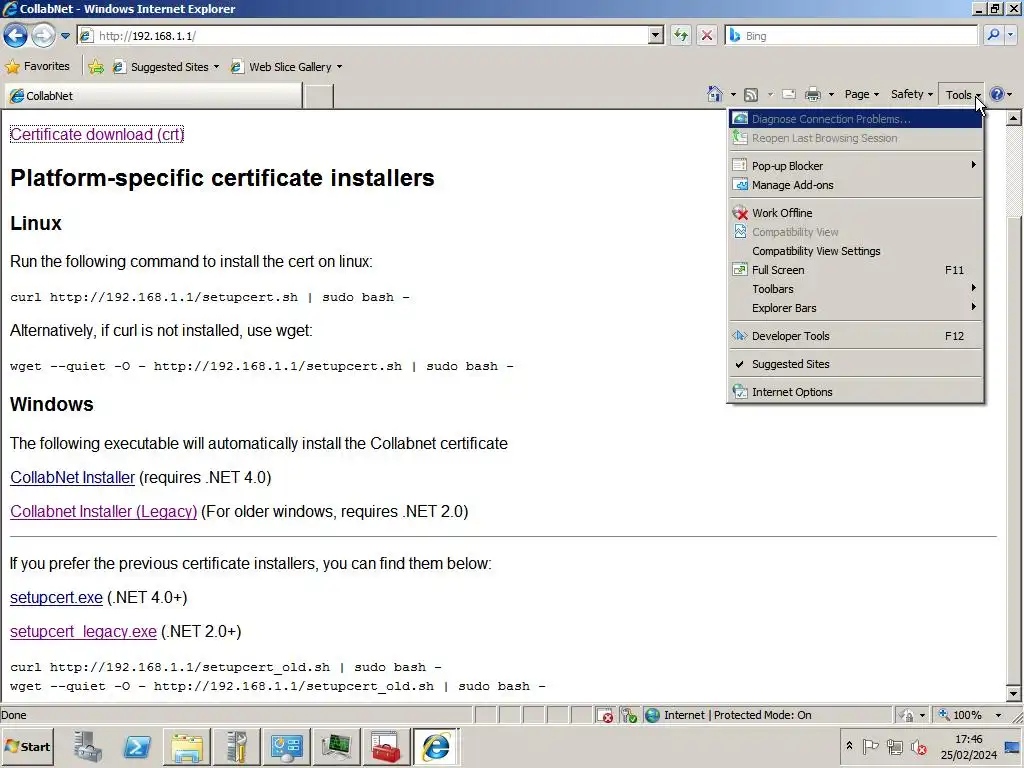Uncheck the Suggested Sites menu option
The height and width of the screenshot is (768, 1024).
click(856, 364)
